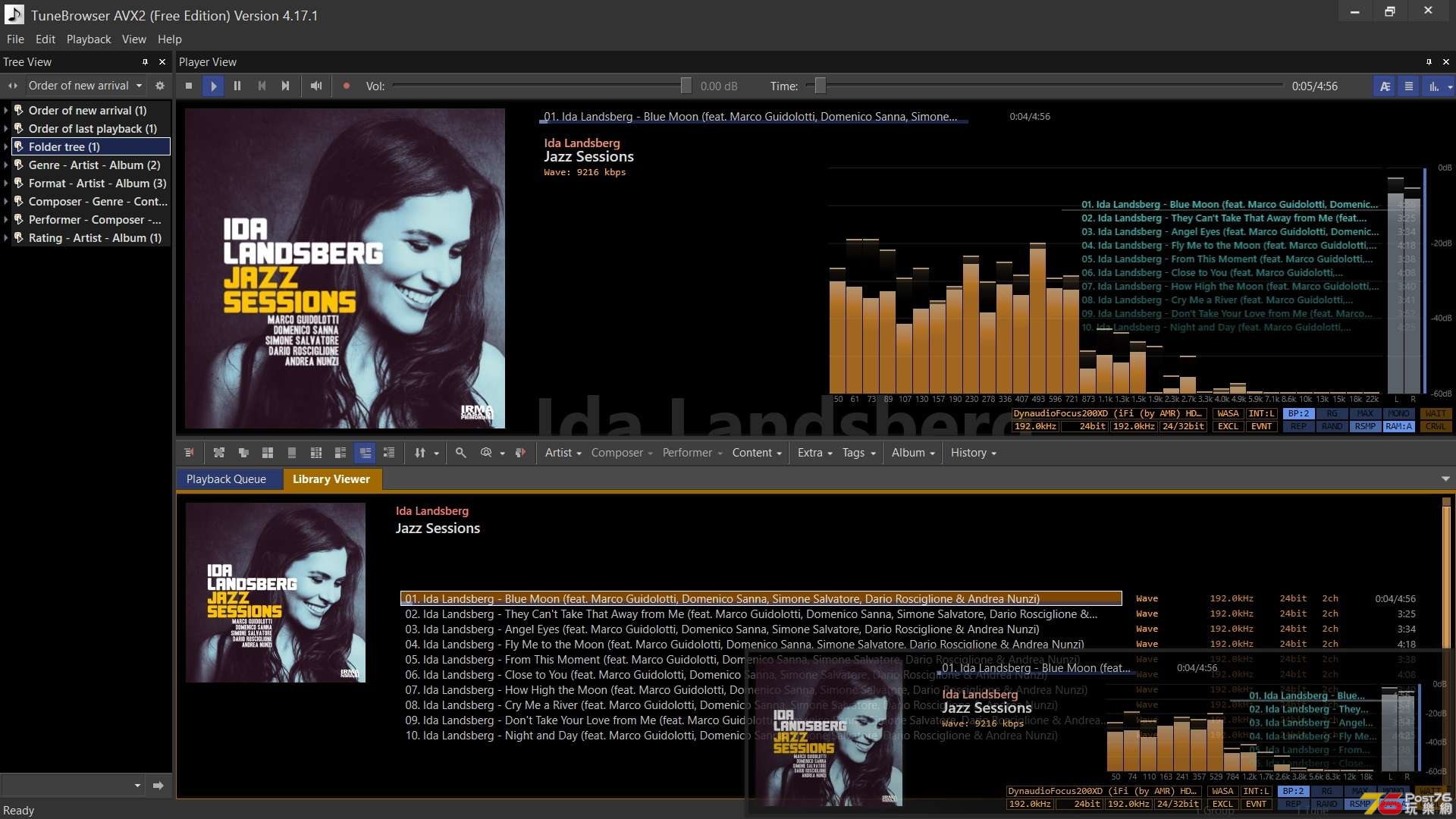Switch to the Library Viewer tab
This screenshot has height=819, width=1456.
pyautogui.click(x=331, y=479)
